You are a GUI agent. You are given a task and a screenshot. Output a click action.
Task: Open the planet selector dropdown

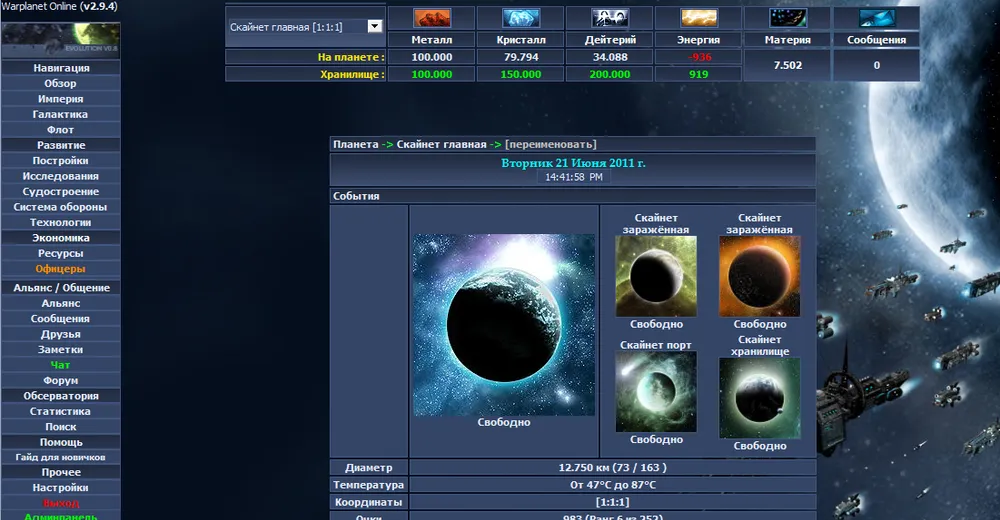[x=375, y=27]
